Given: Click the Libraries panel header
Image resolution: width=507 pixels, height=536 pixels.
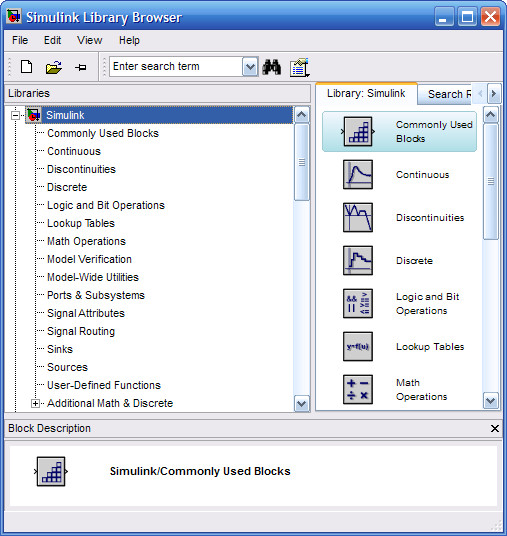Looking at the screenshot, I should coord(158,93).
